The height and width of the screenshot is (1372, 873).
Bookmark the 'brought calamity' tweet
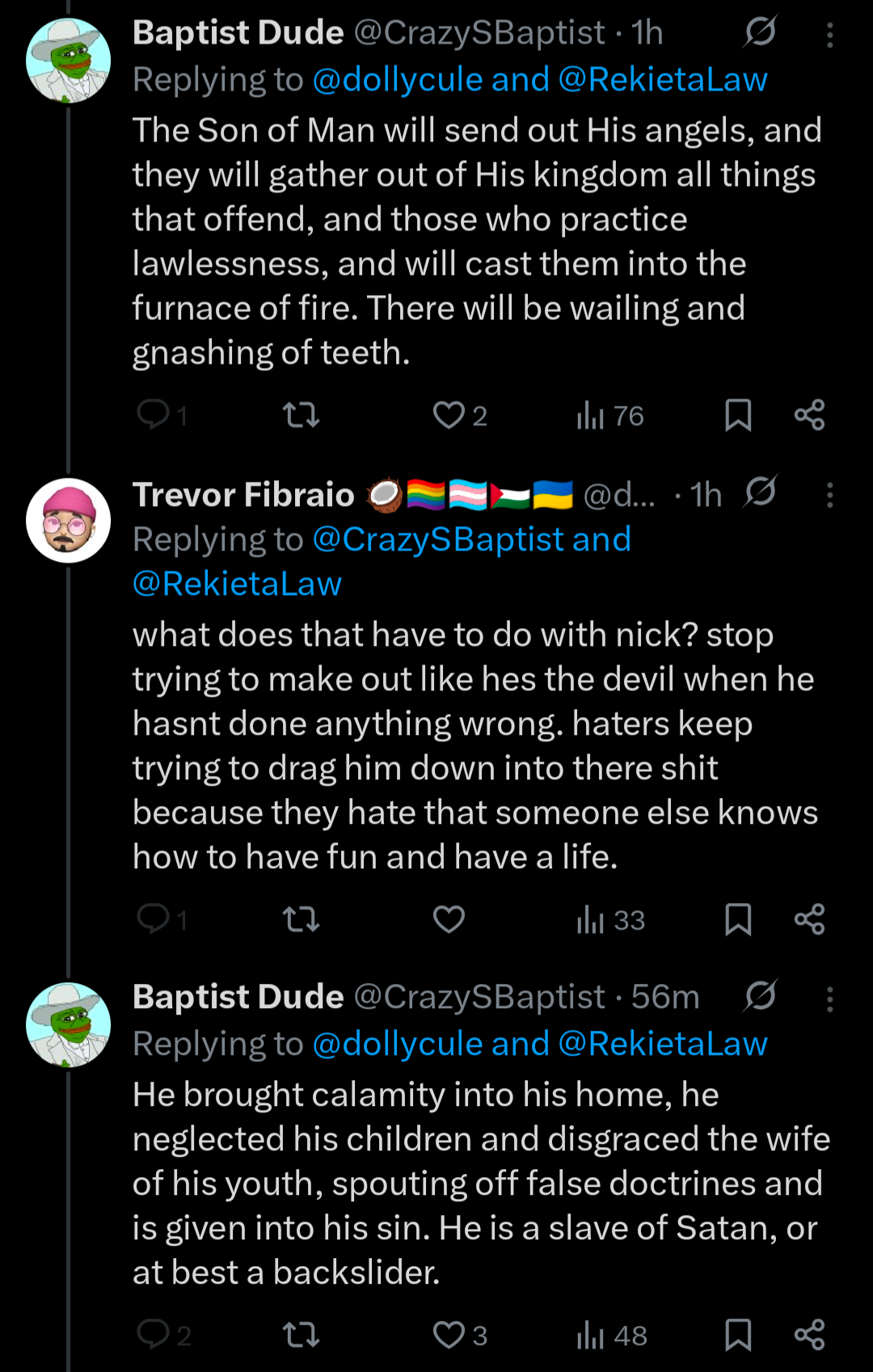coord(738,1335)
